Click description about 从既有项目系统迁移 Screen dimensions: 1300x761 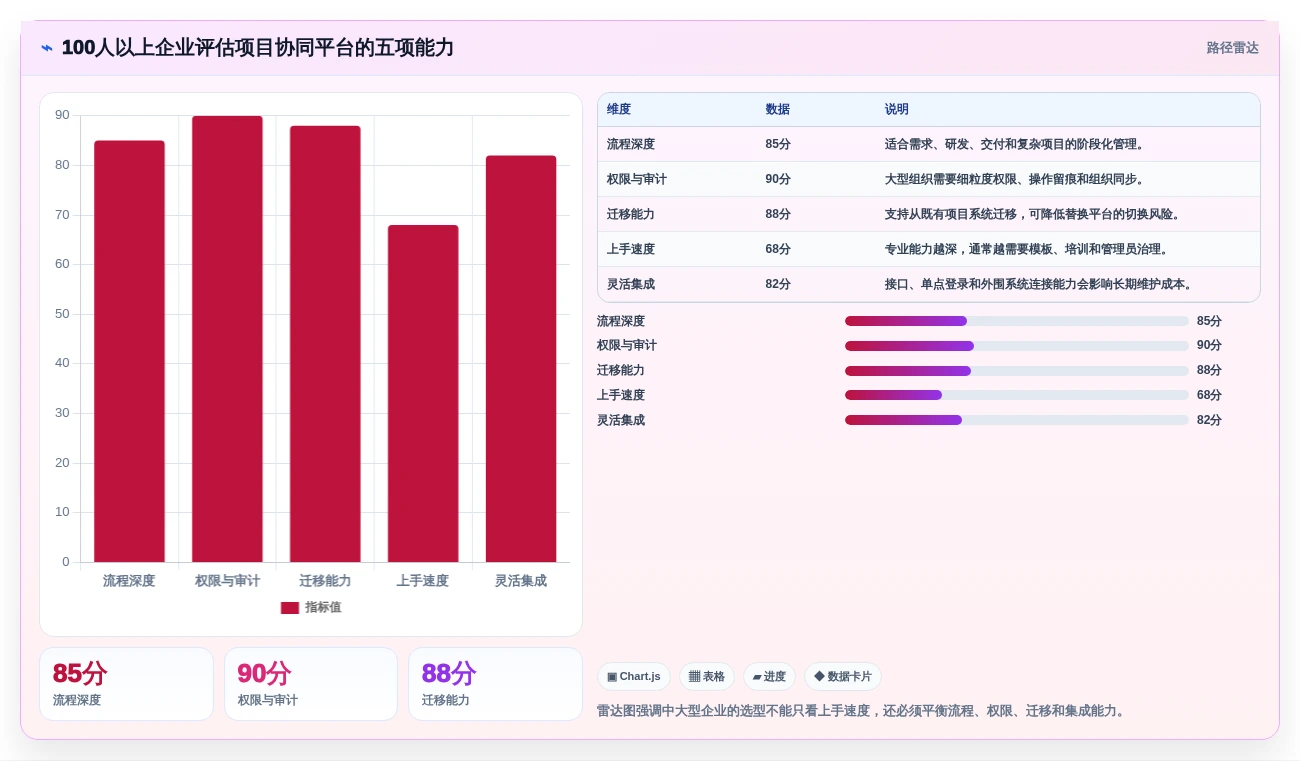1033,215
